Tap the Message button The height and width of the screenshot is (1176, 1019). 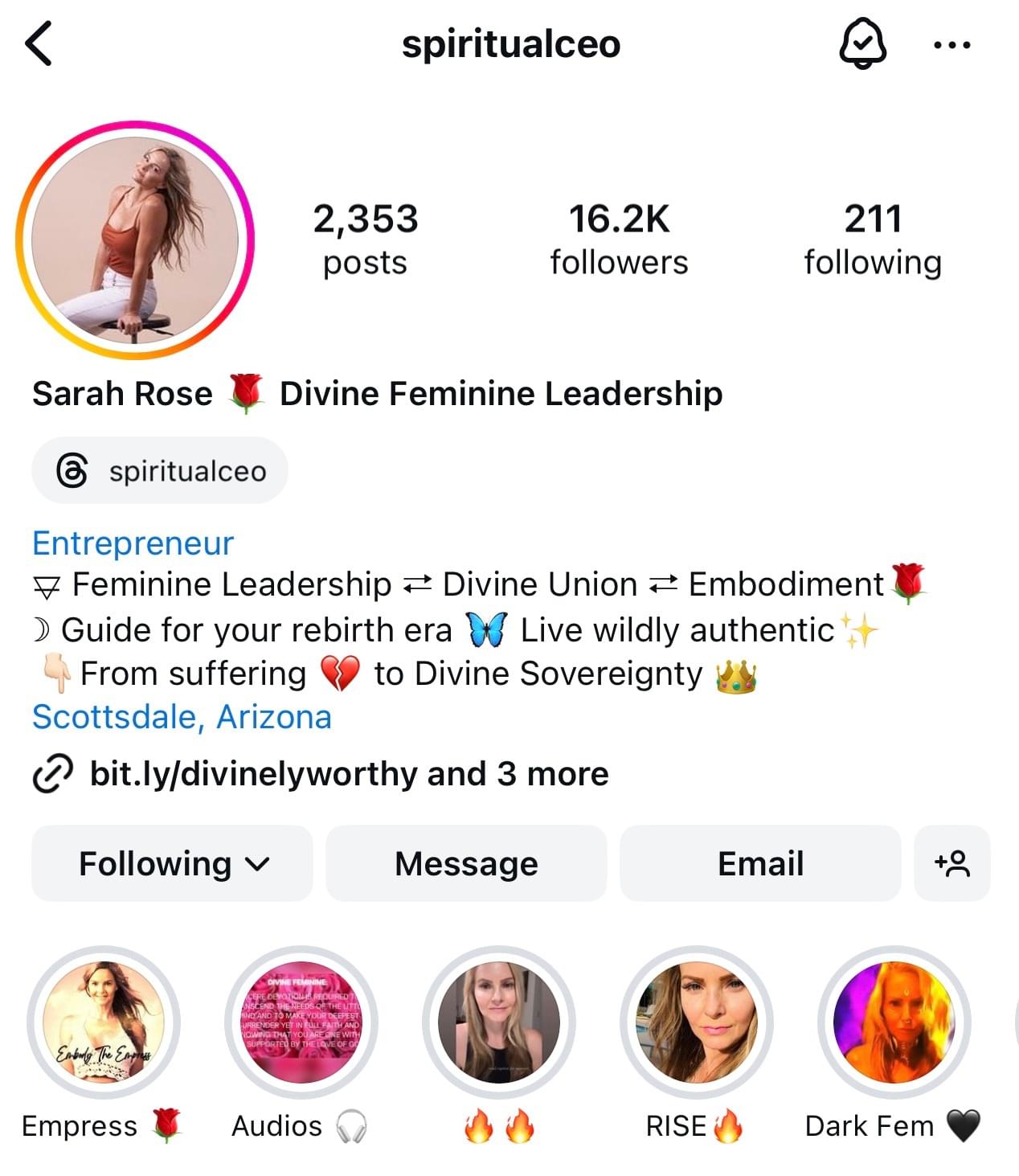coord(466,863)
